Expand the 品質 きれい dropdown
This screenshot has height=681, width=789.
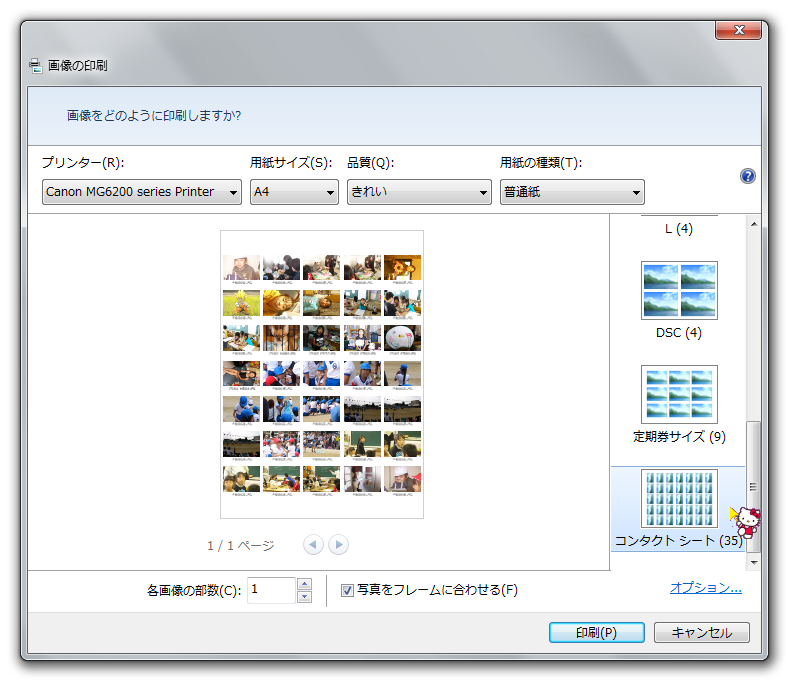(419, 192)
